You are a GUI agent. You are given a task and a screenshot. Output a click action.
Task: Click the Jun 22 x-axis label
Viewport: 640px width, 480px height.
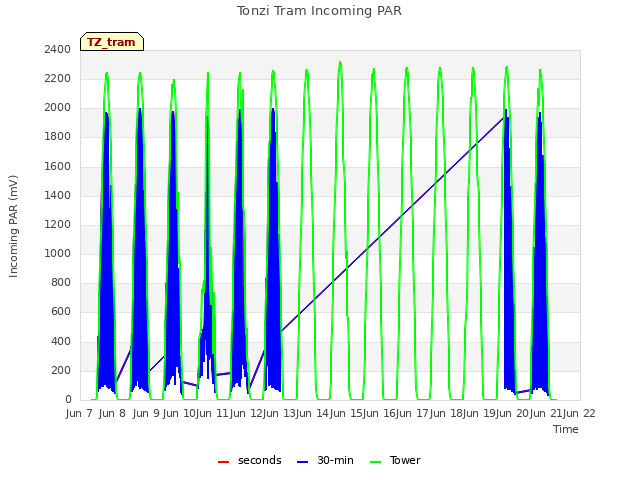(x=581, y=413)
